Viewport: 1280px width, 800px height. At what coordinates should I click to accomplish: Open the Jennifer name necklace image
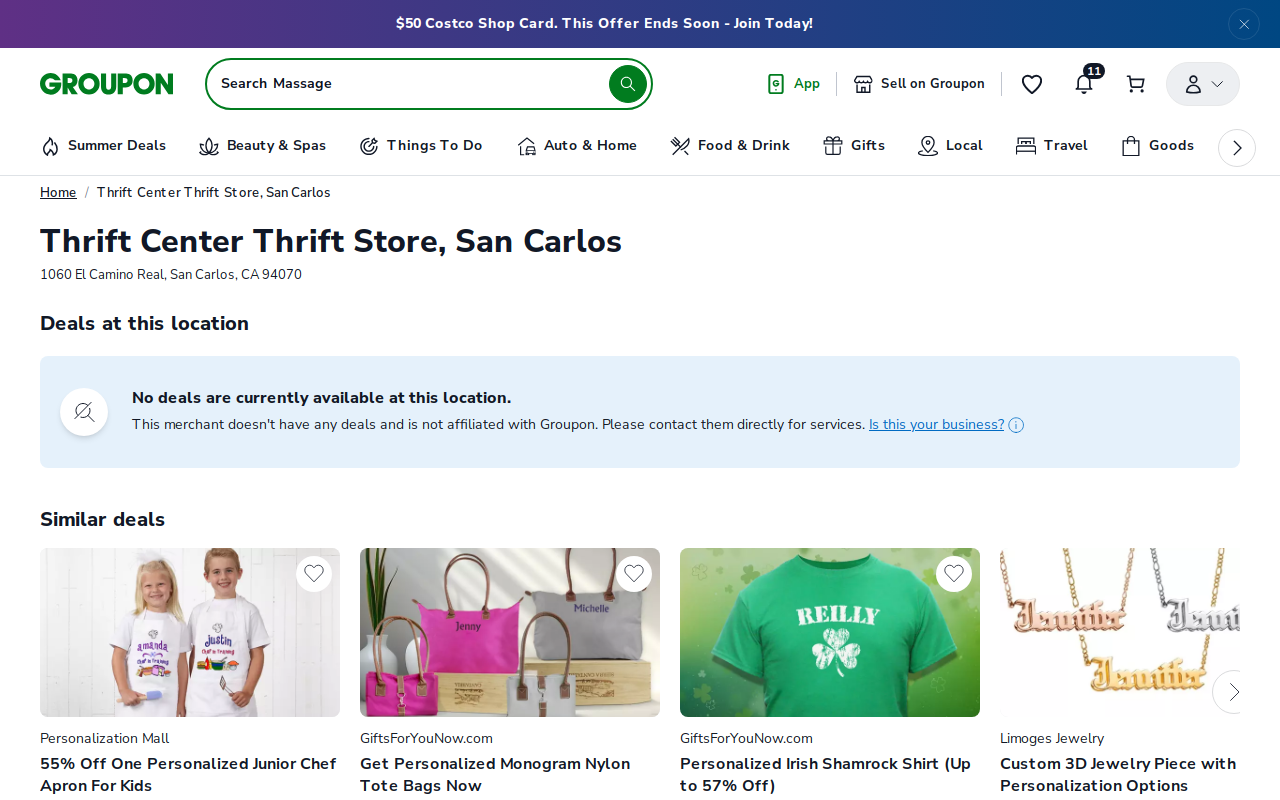(x=1120, y=632)
